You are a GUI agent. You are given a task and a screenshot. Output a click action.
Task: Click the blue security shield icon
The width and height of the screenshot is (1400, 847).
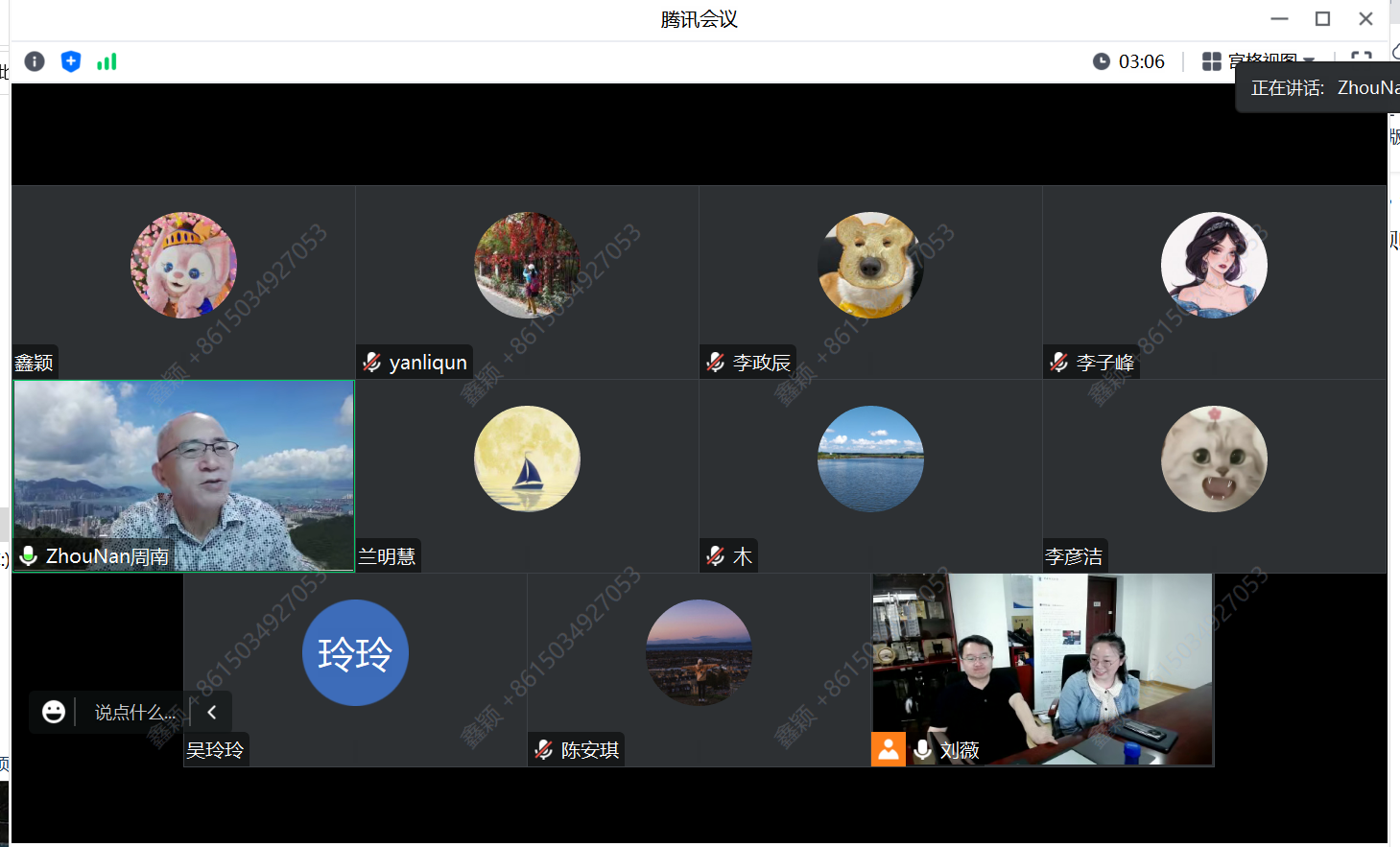(x=71, y=61)
